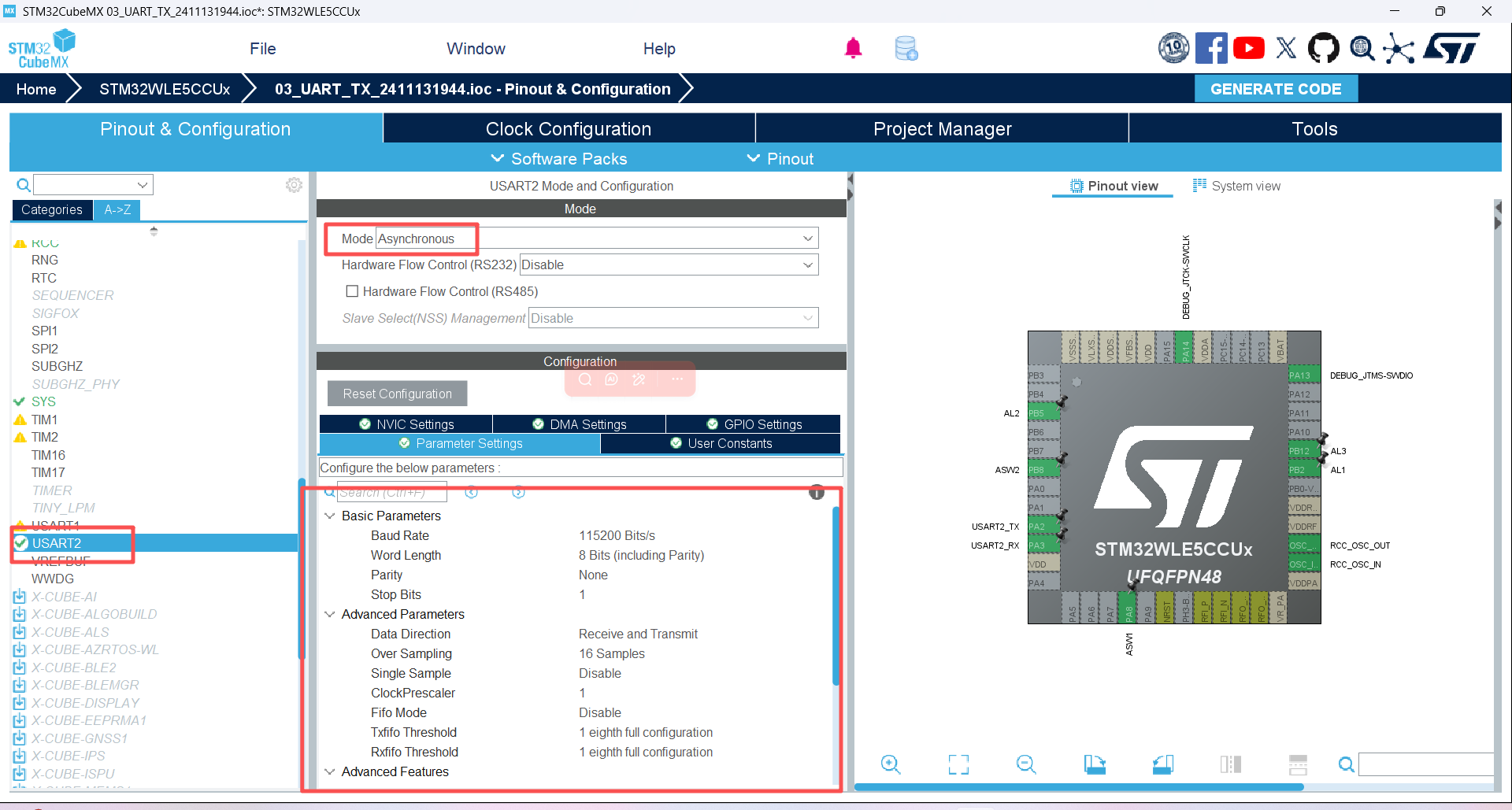Click the ST logo
The width and height of the screenshot is (1512, 810).
click(1451, 48)
